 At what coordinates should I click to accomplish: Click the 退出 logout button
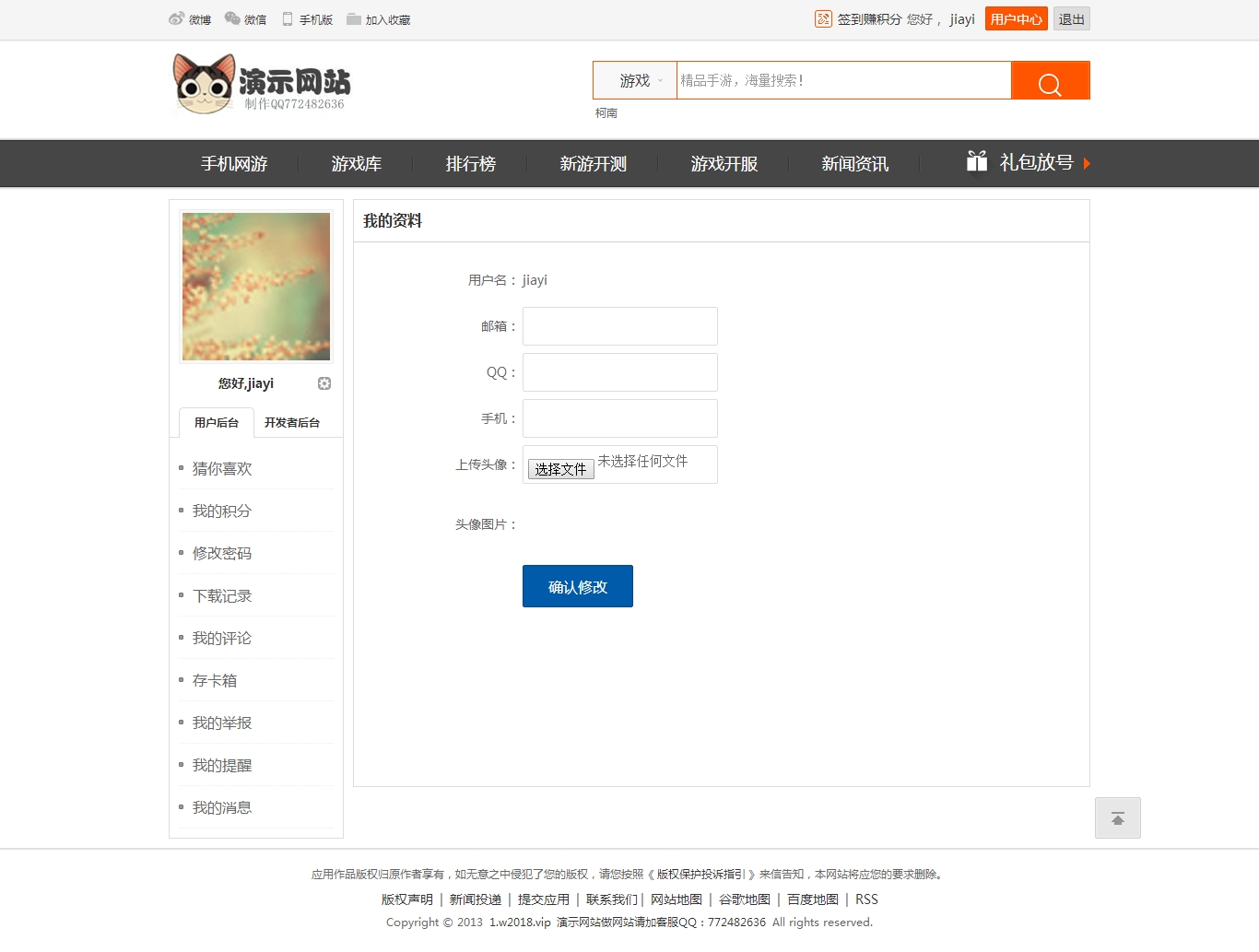point(1071,18)
